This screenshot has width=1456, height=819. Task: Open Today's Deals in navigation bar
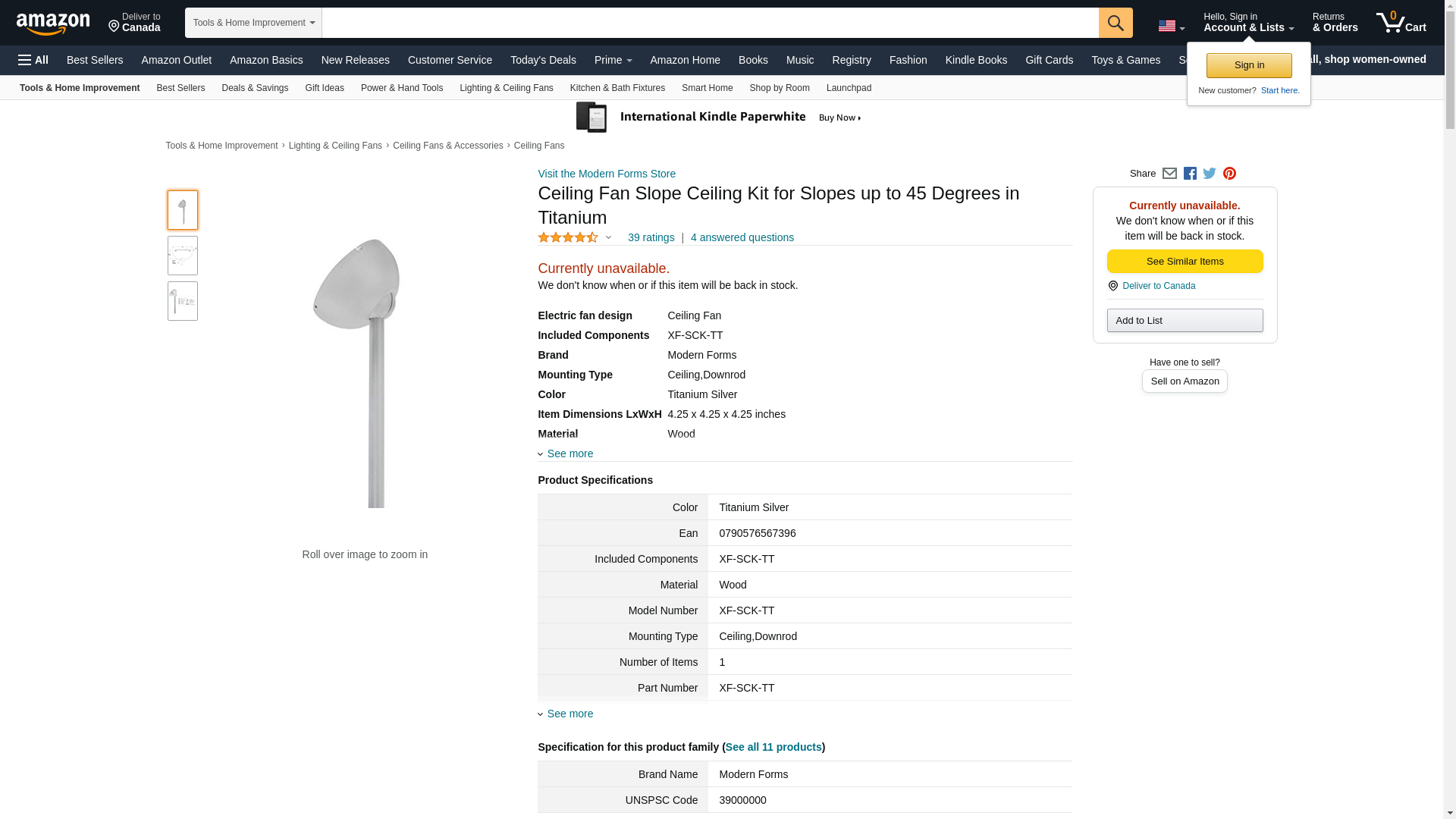tap(543, 60)
